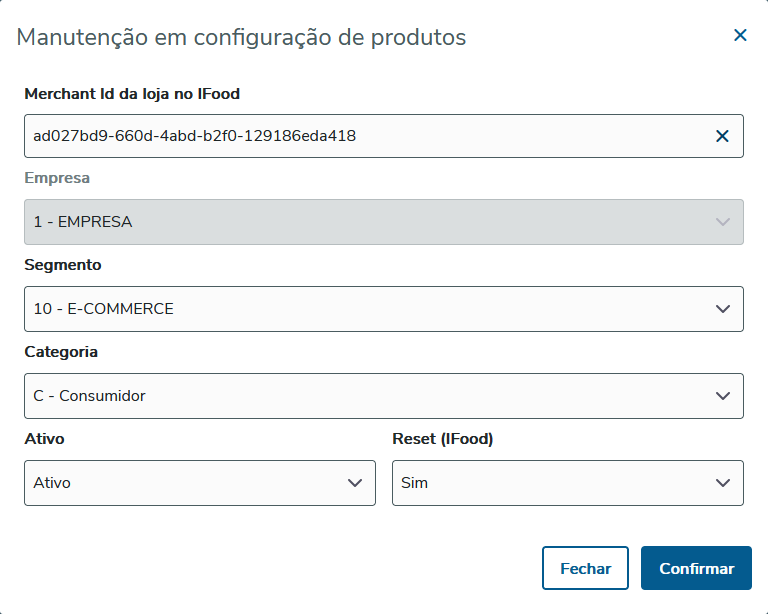
Task: Confirm the configuration with Confirmar
Action: tap(696, 568)
